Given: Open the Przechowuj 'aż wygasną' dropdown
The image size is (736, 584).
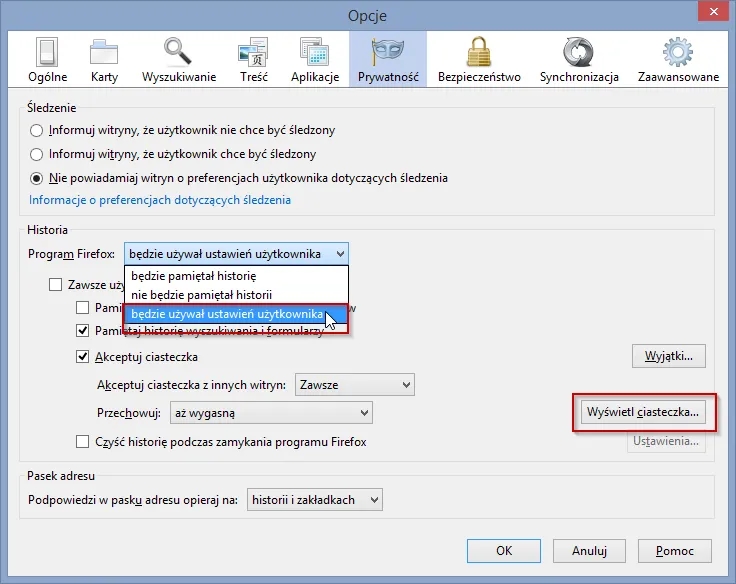Looking at the screenshot, I should click(x=271, y=412).
